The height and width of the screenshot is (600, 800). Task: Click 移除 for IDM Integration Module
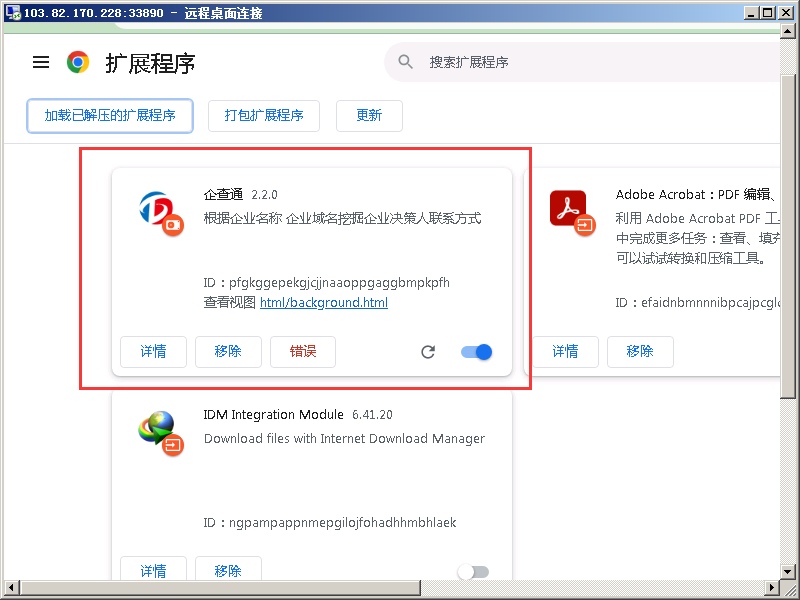click(228, 569)
